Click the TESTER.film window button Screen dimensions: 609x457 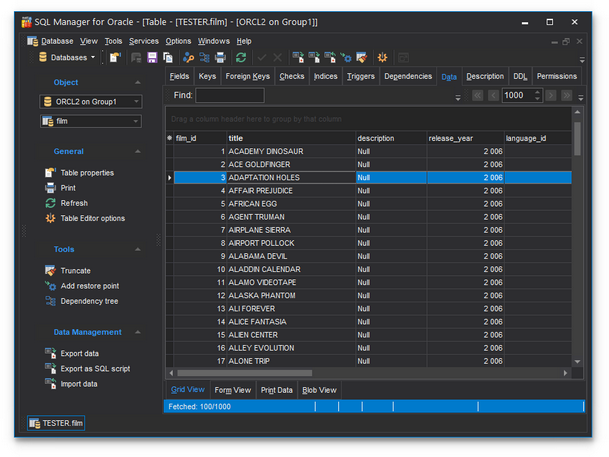(x=57, y=423)
